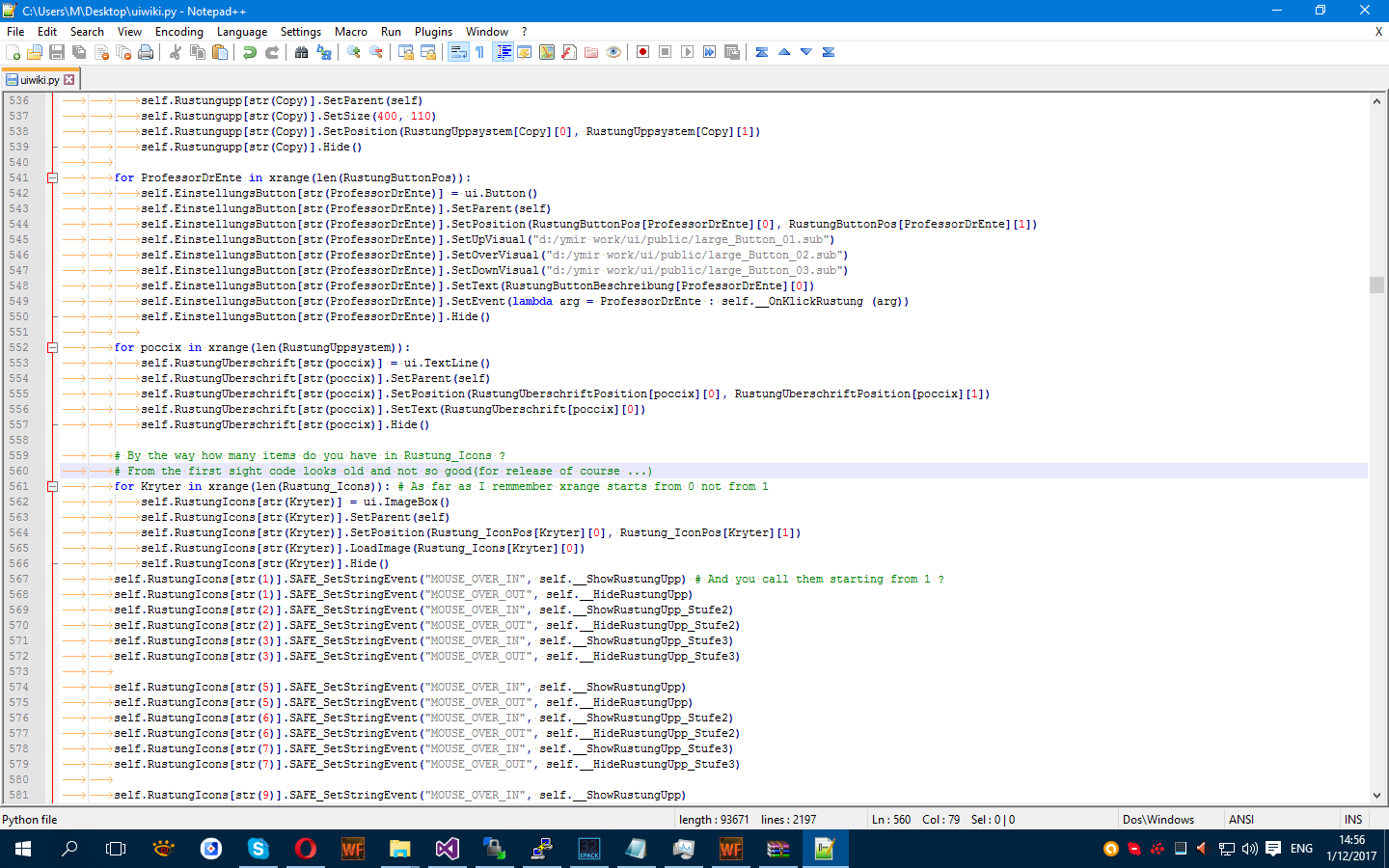Image resolution: width=1389 pixels, height=868 pixels.
Task: Click the vertical scrollbar up arrow
Action: pyautogui.click(x=1376, y=100)
